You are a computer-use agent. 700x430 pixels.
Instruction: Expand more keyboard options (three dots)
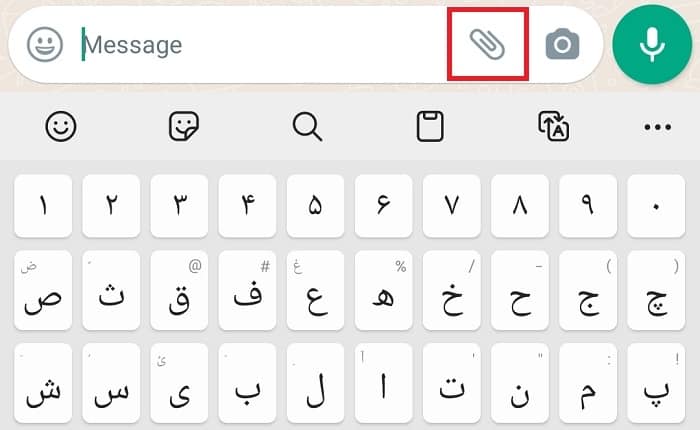pos(658,126)
